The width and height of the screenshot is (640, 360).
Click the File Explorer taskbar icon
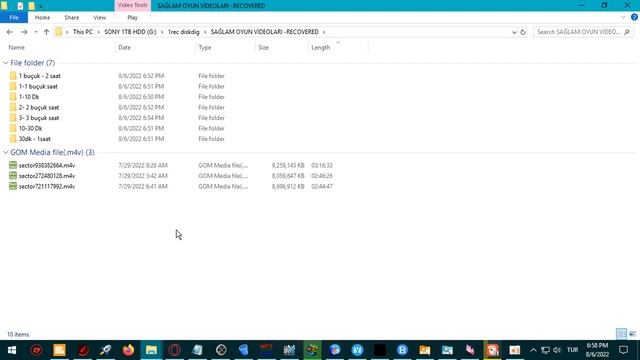coord(151,350)
